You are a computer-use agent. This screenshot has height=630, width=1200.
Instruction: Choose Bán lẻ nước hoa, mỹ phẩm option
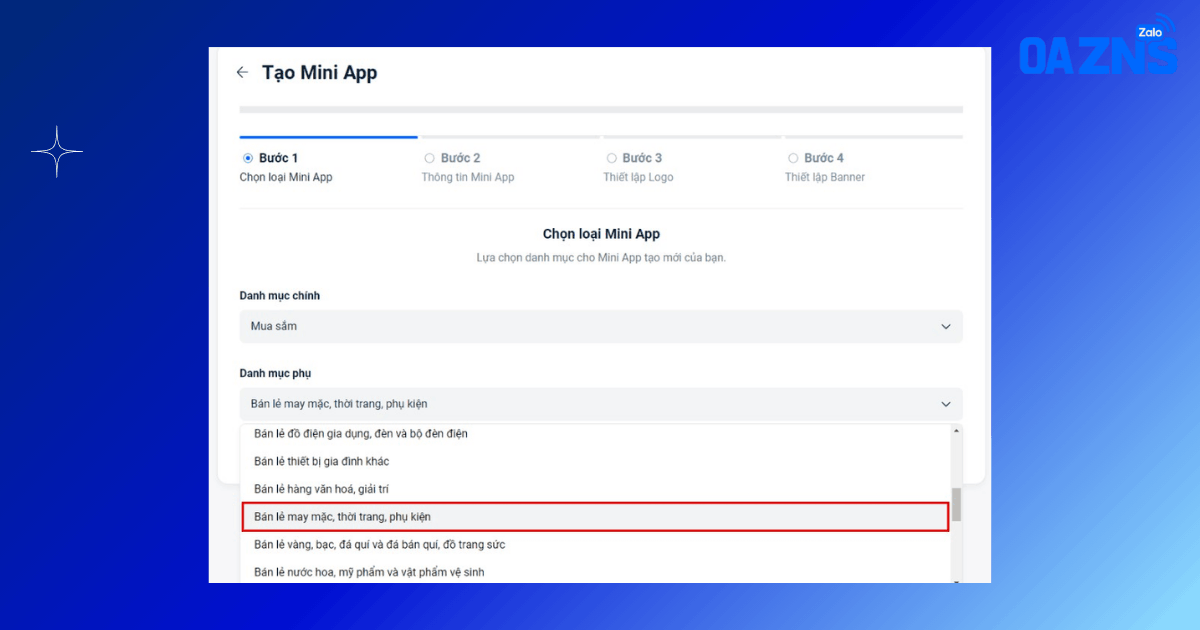[x=595, y=571]
